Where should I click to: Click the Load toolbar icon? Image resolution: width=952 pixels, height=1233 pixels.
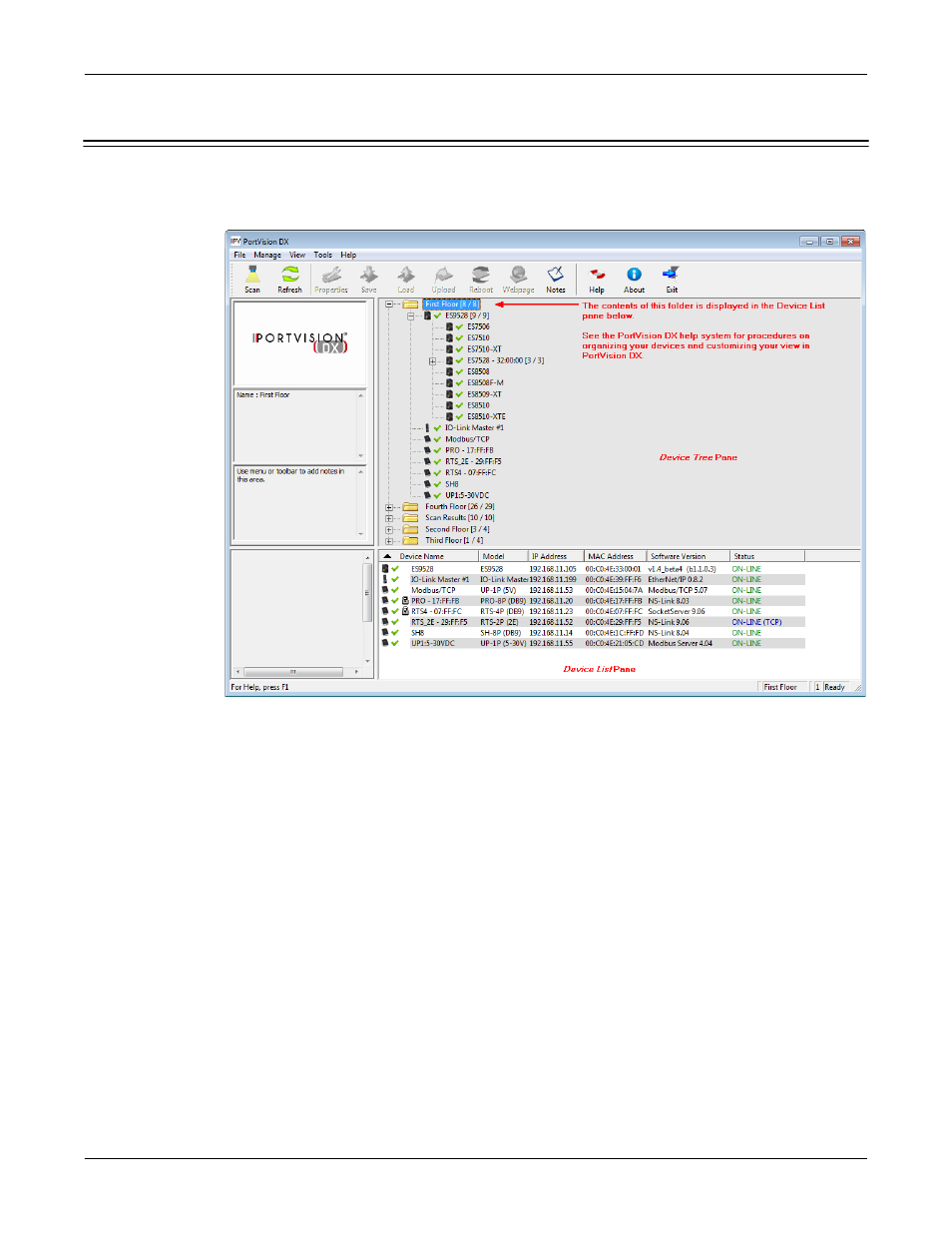click(x=406, y=280)
